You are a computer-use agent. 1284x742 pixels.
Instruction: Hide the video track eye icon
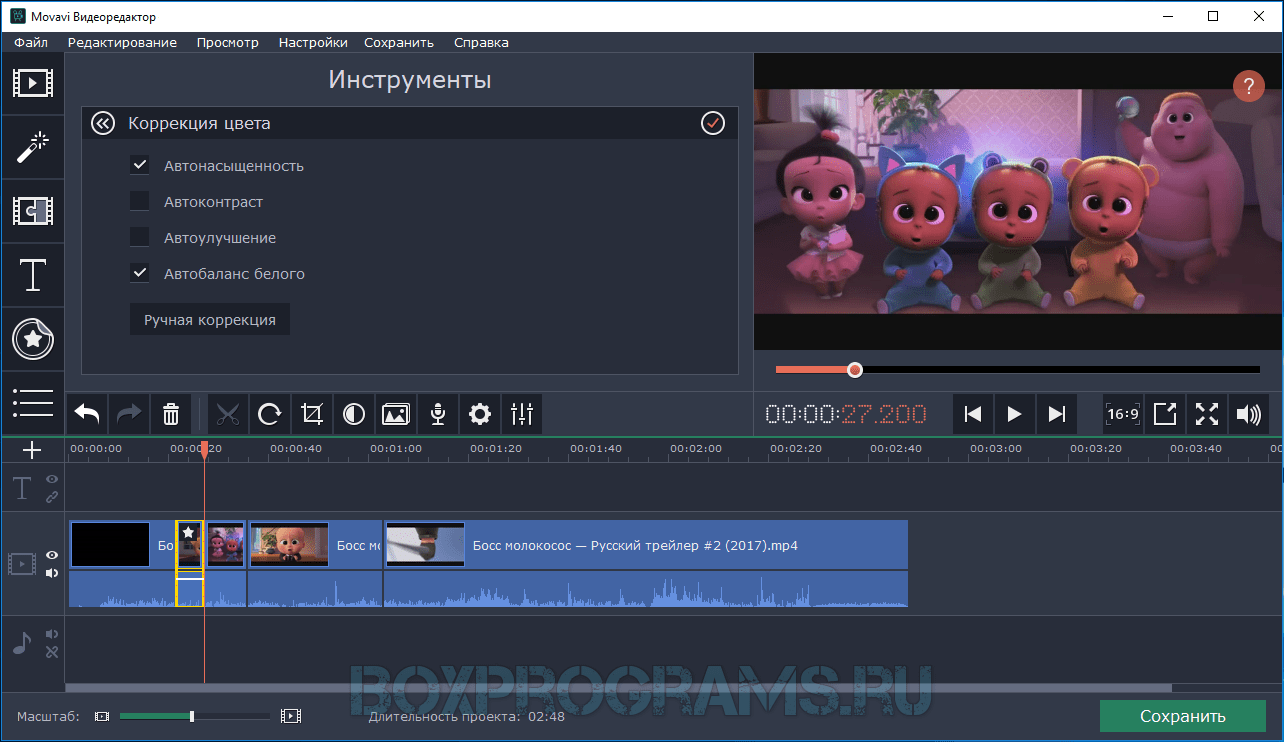[x=52, y=555]
